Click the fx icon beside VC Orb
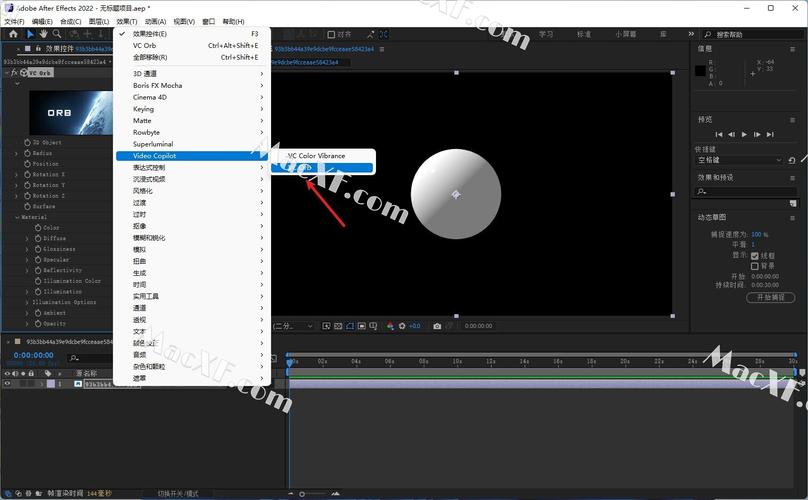The height and width of the screenshot is (500, 808). click(x=14, y=73)
